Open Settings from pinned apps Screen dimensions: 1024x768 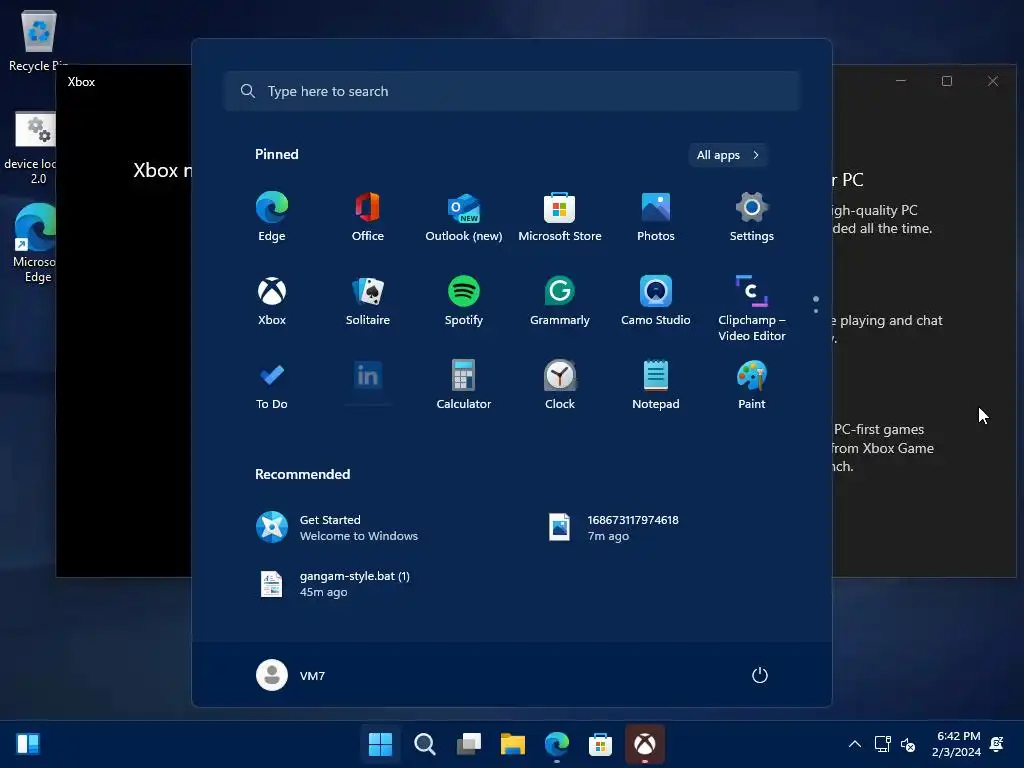coord(752,217)
